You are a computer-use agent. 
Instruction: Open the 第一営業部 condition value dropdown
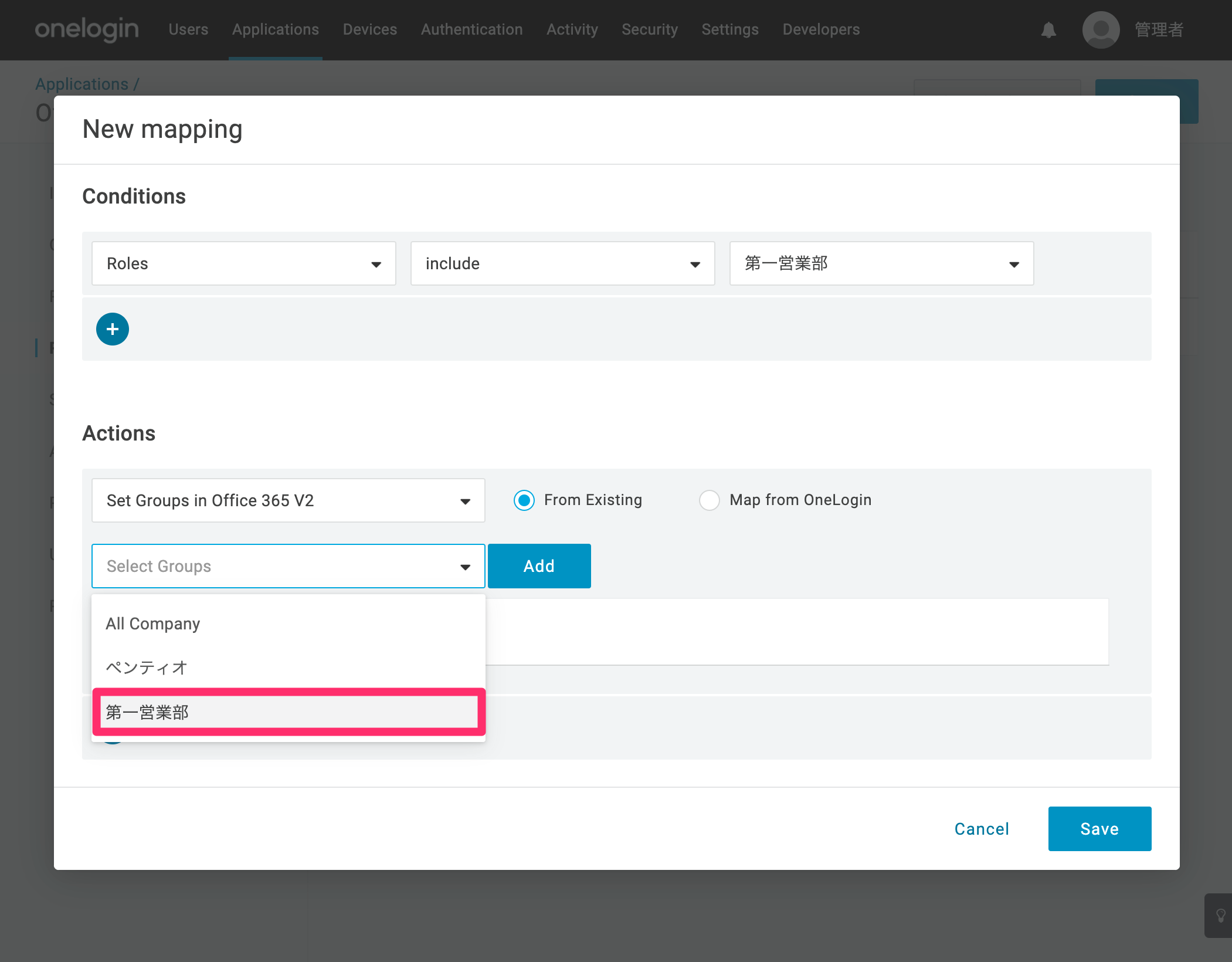click(882, 263)
